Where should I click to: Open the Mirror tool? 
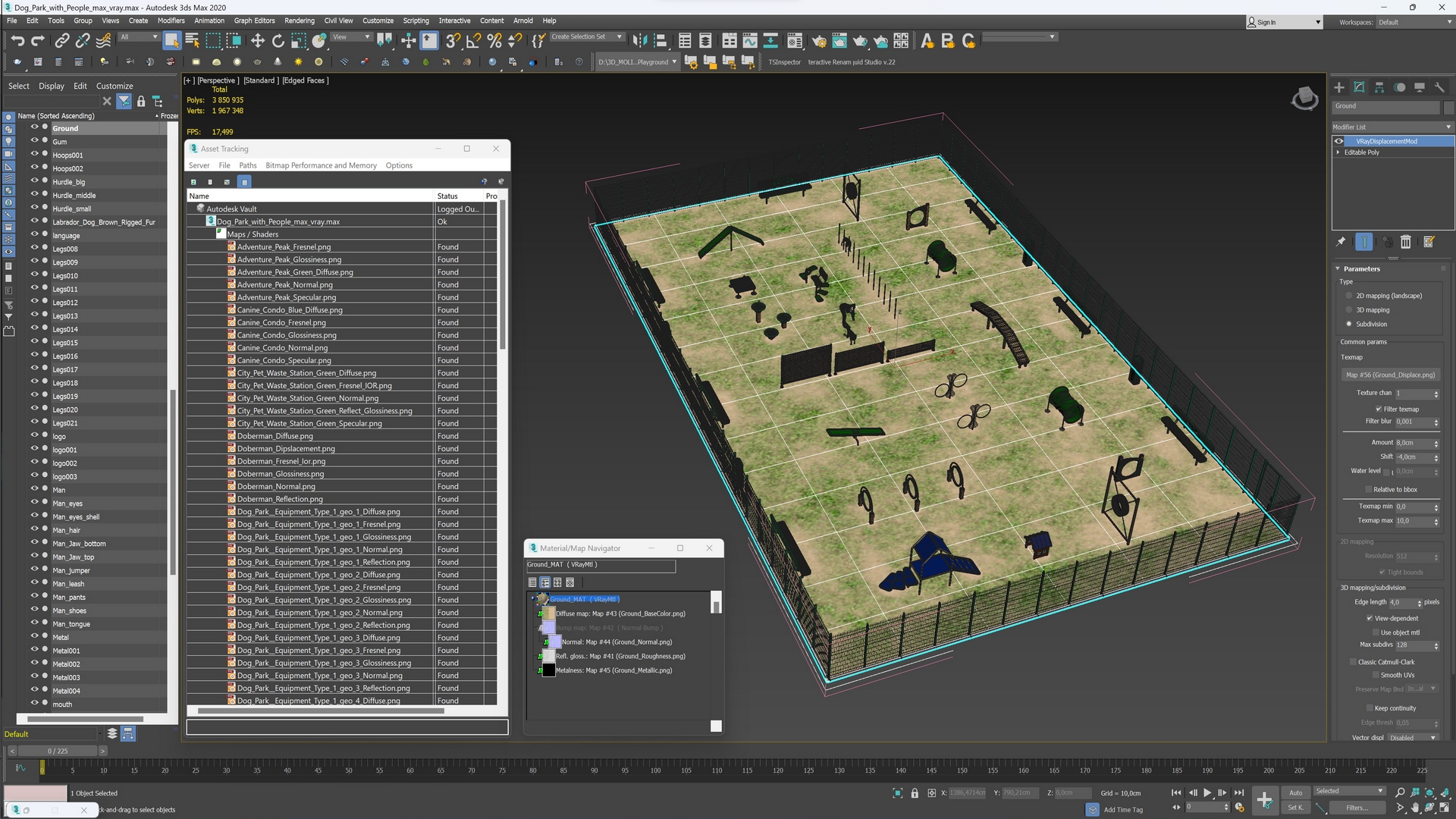coord(639,40)
